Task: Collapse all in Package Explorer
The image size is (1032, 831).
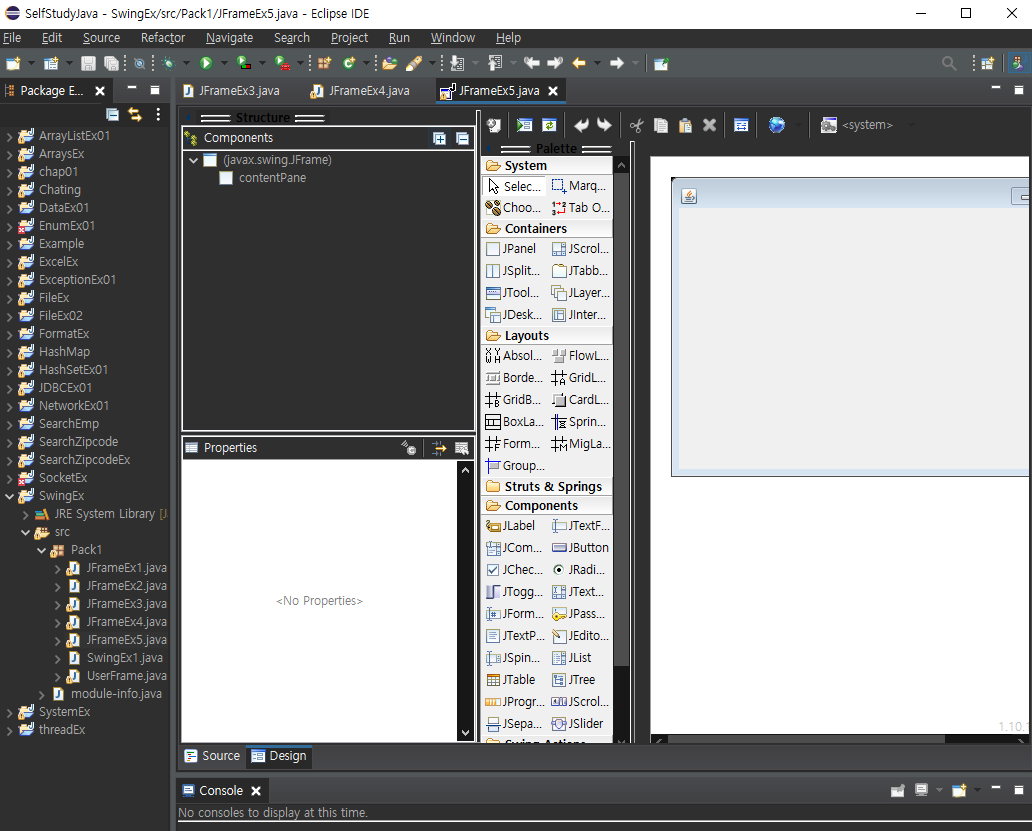Action: [x=113, y=114]
